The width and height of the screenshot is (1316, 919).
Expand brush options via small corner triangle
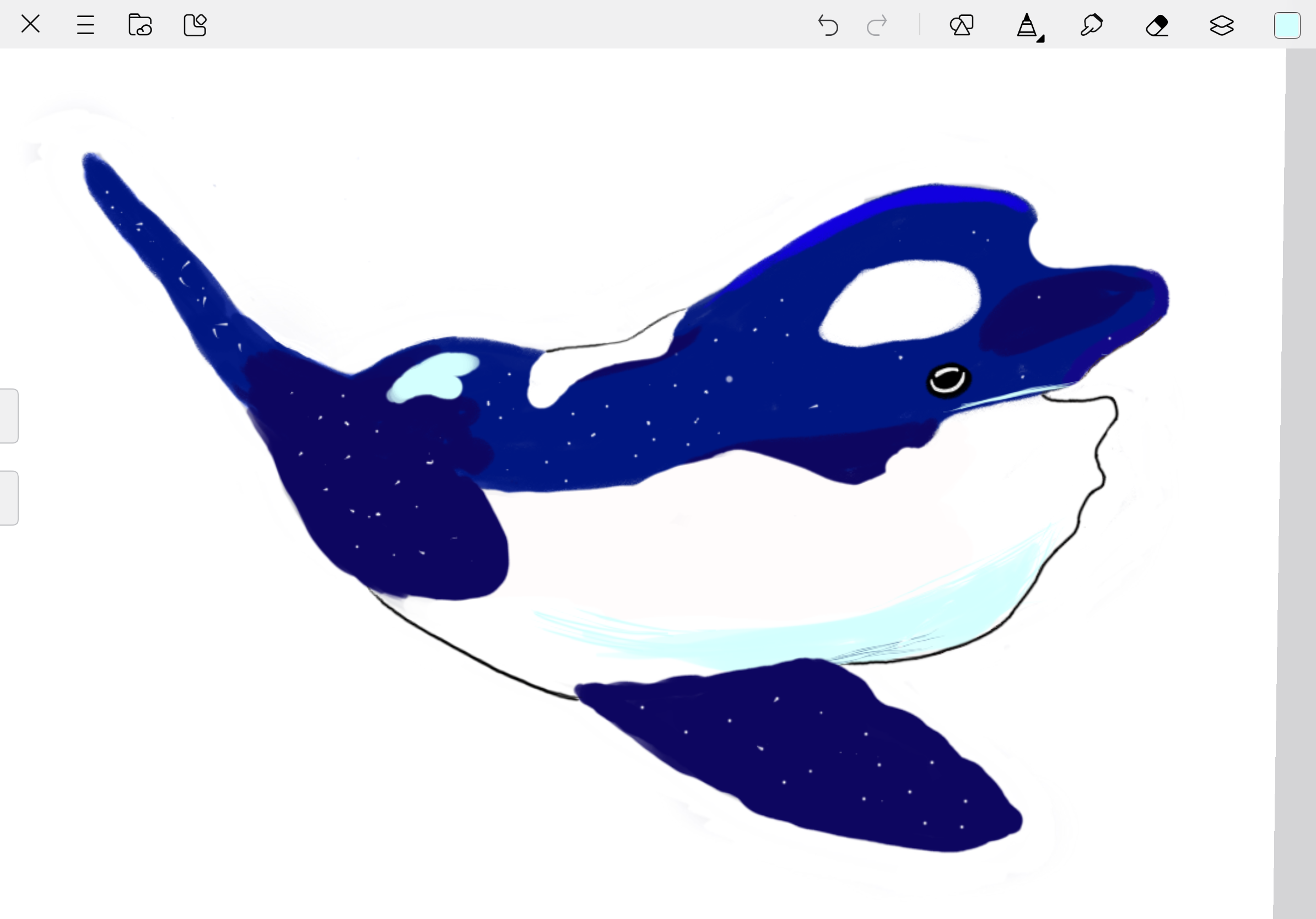tap(1040, 39)
